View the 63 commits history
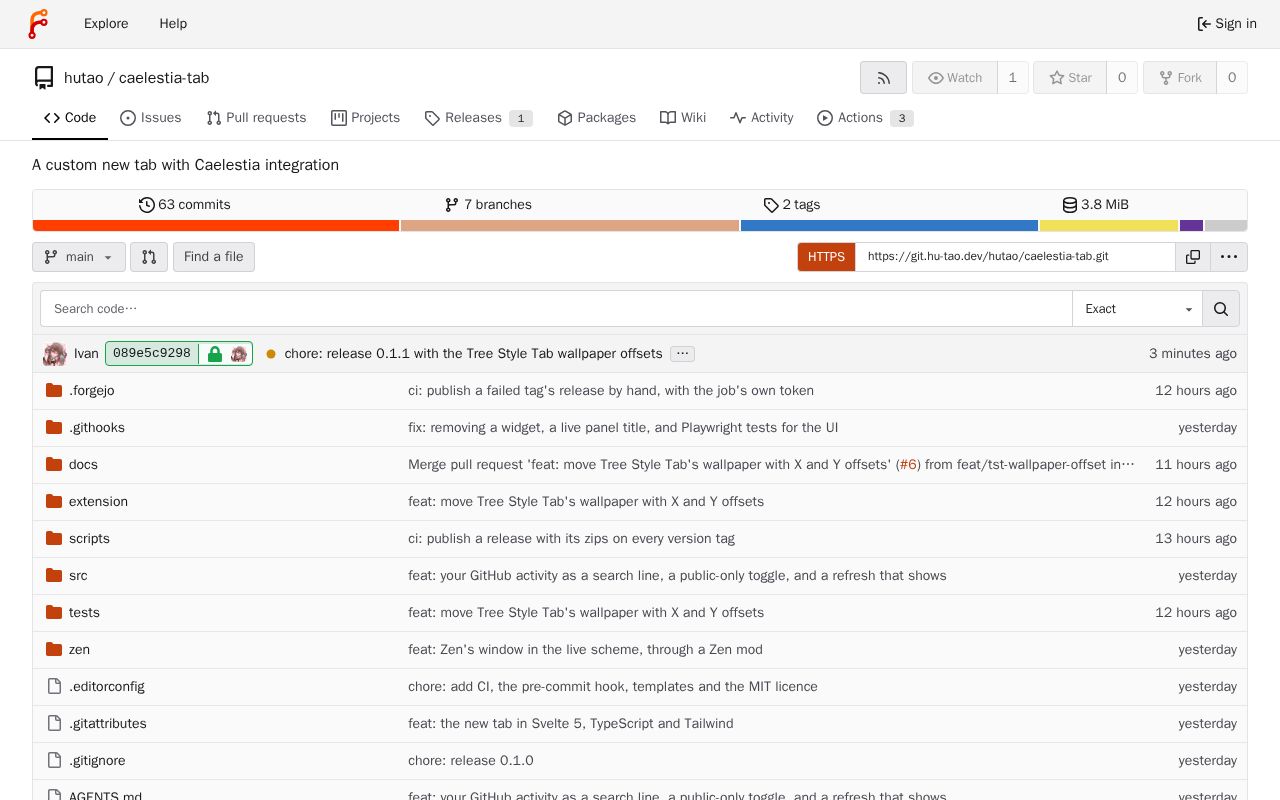Screen dimensions: 1280x800 pos(185,205)
